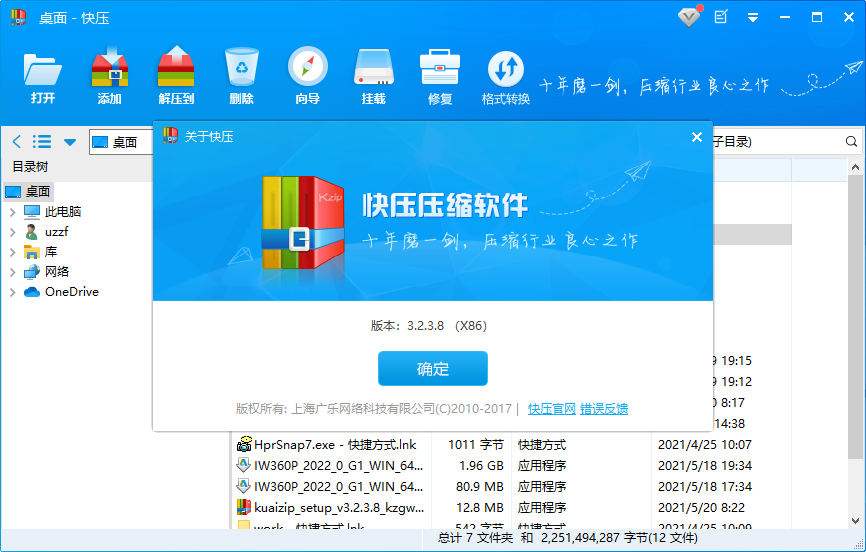Click the status bar total summary text

pyautogui.click(x=568, y=538)
